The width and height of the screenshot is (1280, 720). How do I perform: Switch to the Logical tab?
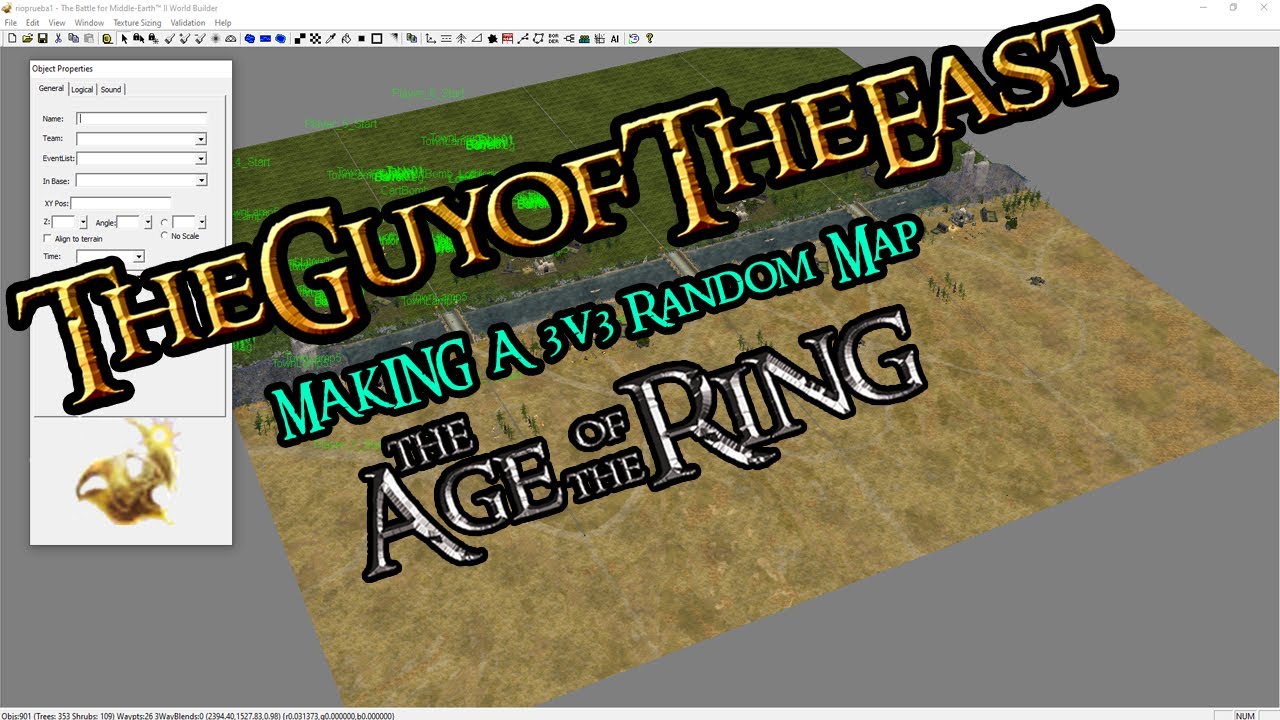point(82,90)
